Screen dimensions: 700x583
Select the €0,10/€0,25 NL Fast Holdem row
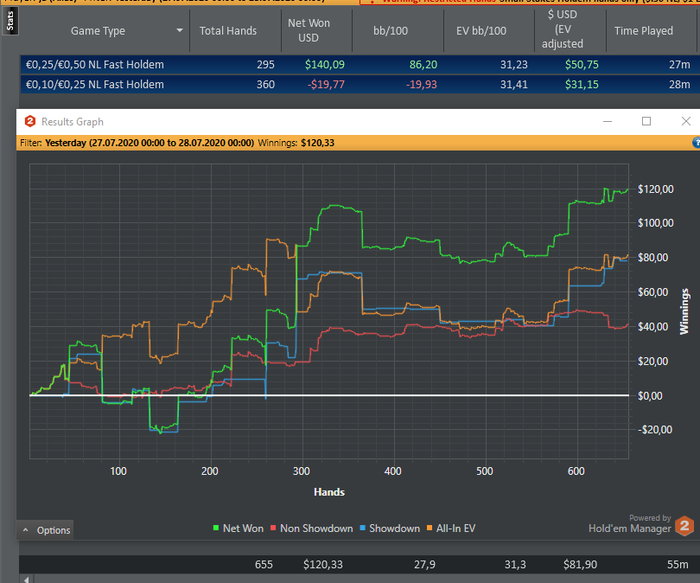point(96,84)
